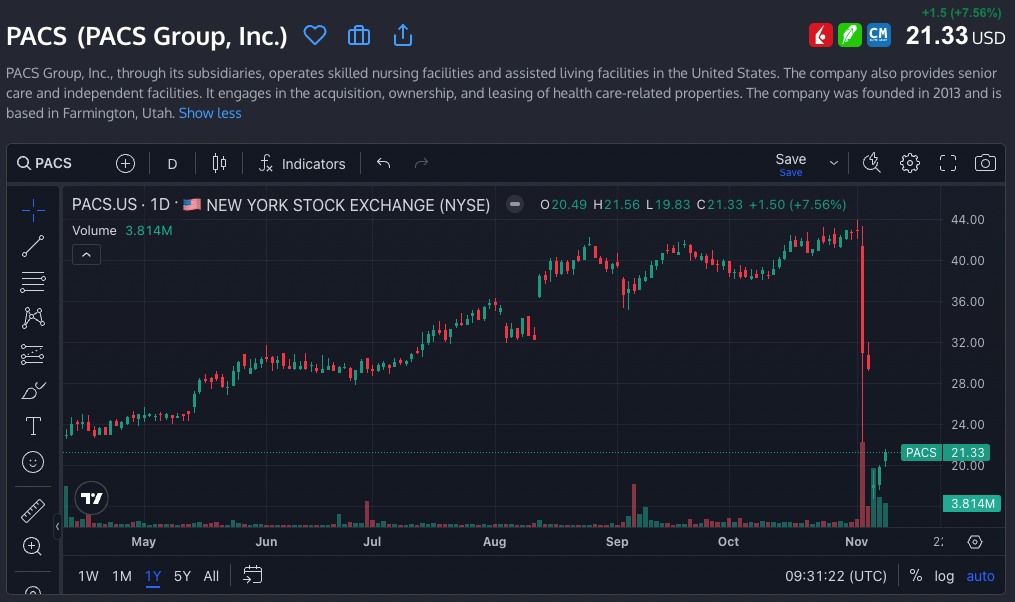Viewport: 1015px width, 602px height.
Task: Open the green feather badge icon
Action: click(x=849, y=35)
